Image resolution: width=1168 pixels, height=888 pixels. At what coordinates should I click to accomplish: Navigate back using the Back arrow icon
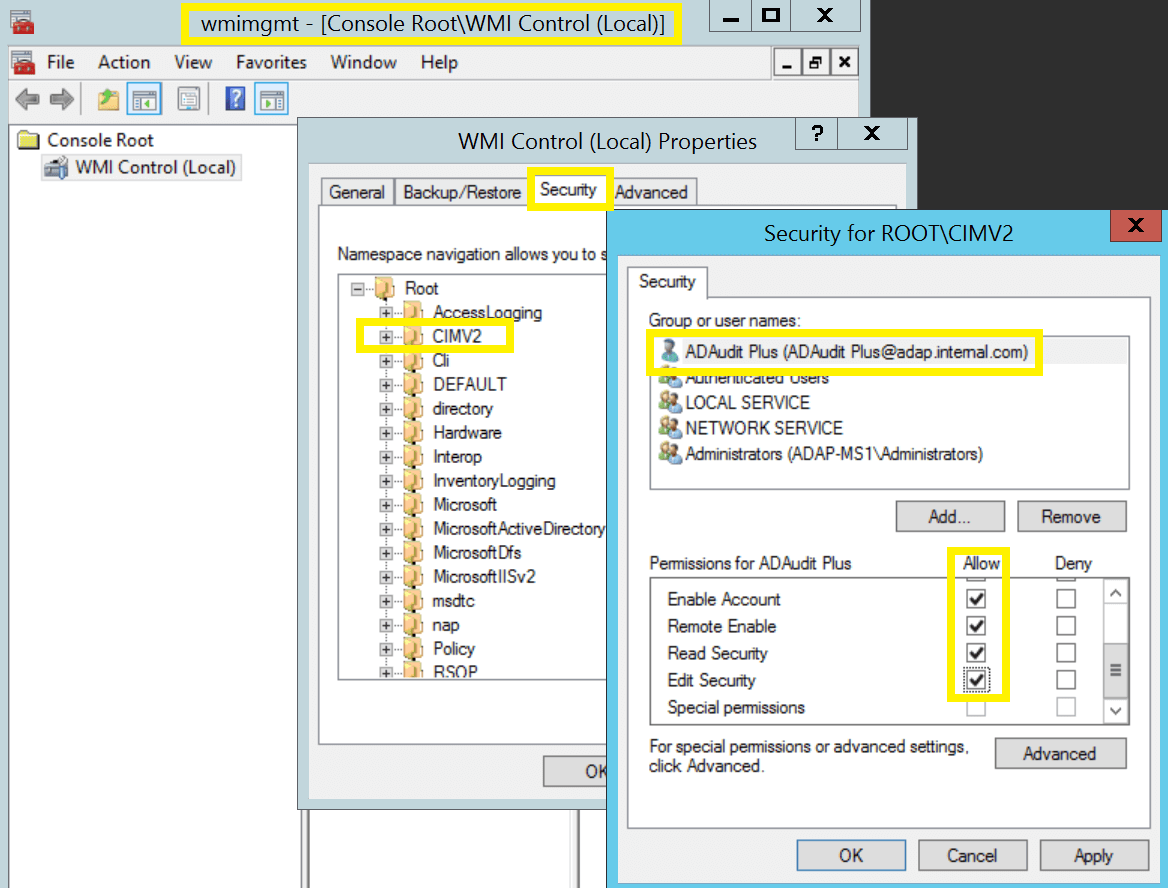28,98
